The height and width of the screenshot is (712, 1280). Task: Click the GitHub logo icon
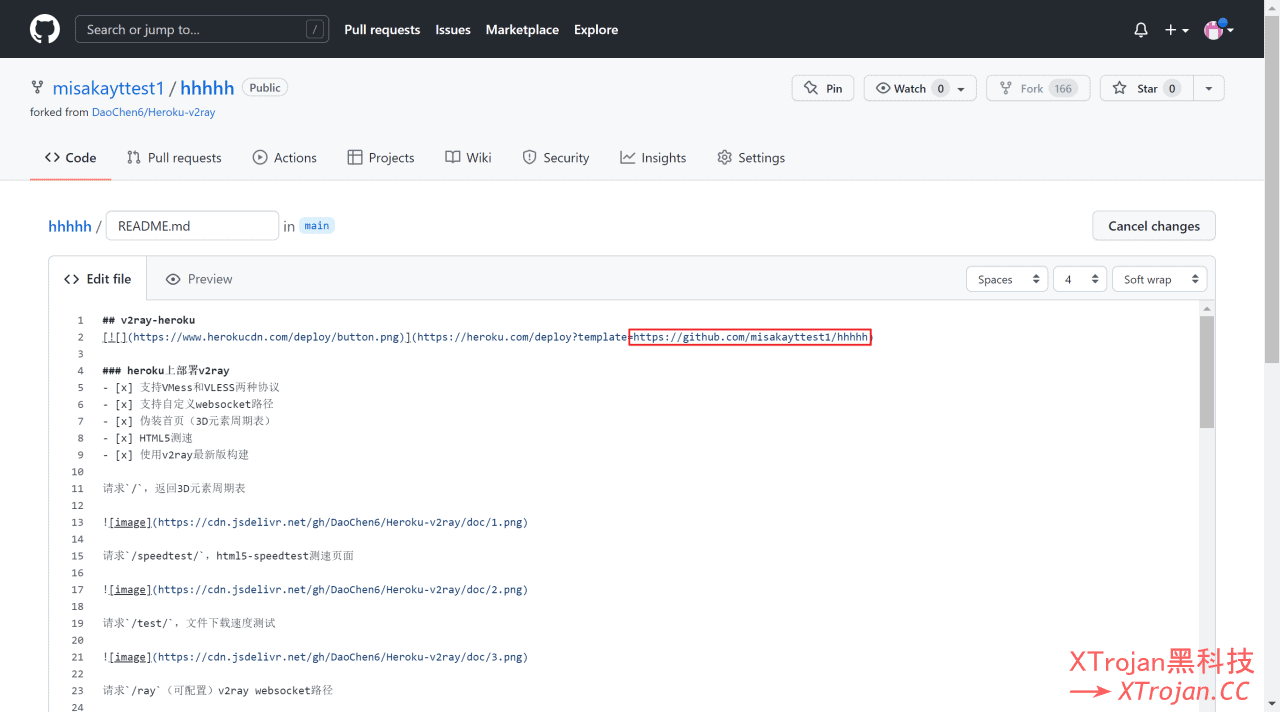(45, 29)
